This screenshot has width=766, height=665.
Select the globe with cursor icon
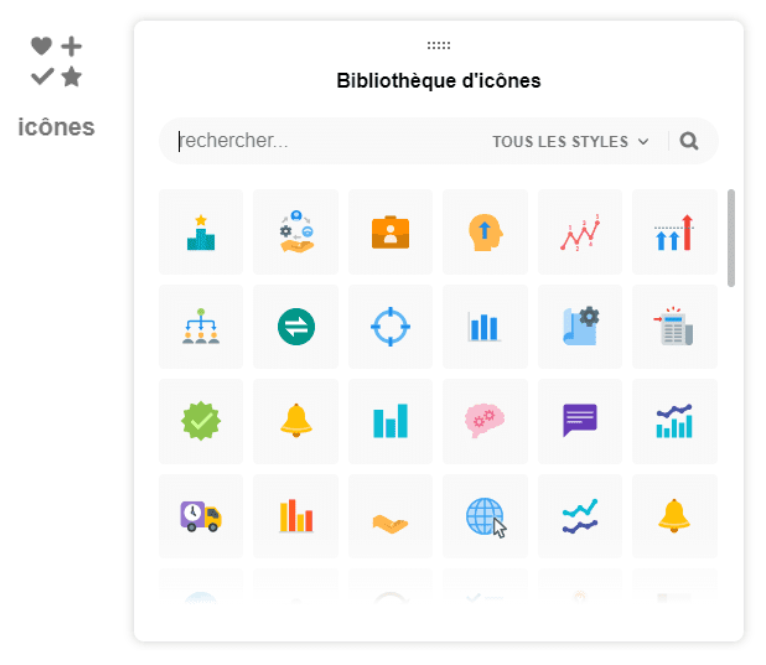tap(485, 516)
